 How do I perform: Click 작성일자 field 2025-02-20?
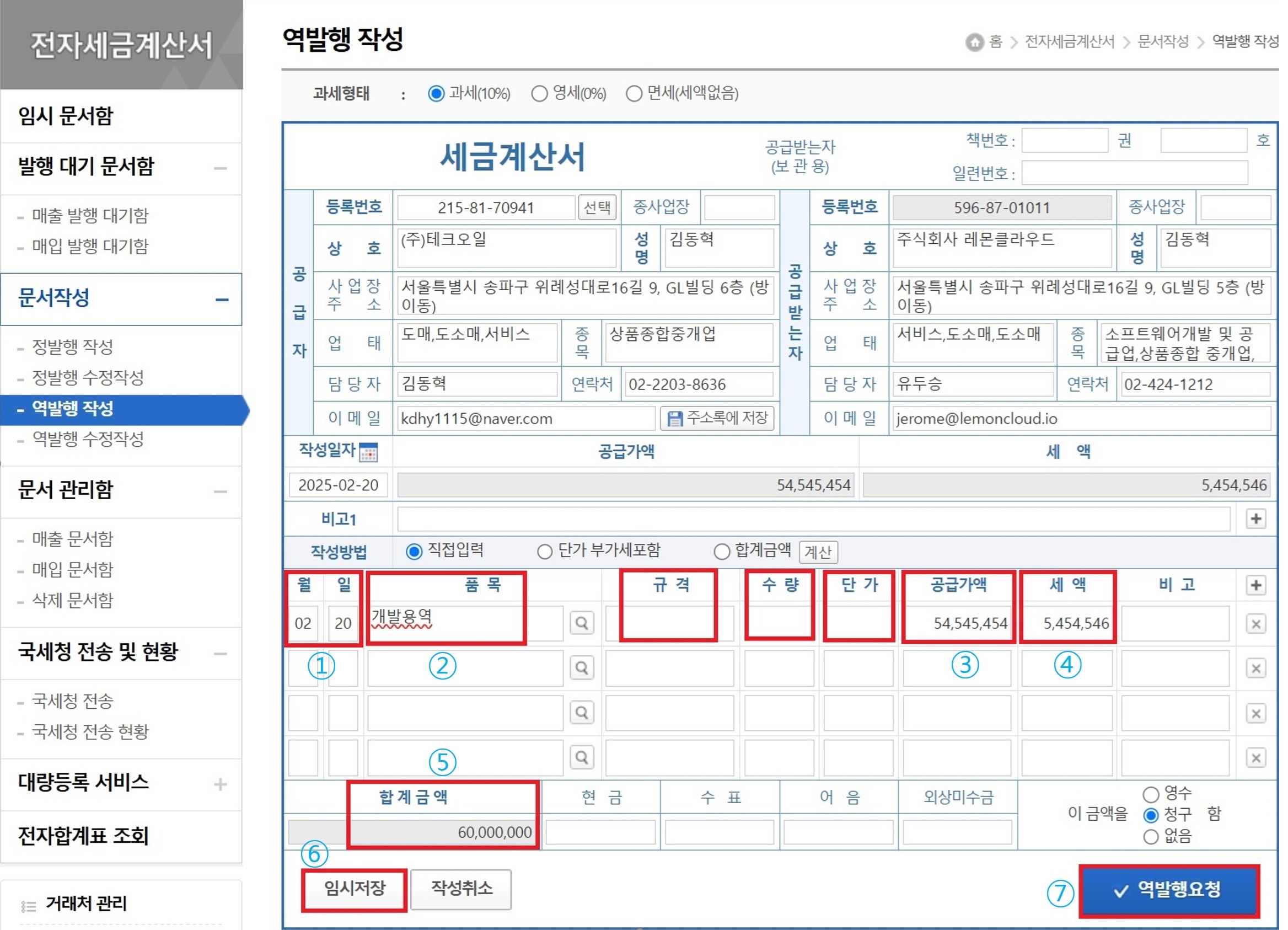click(339, 485)
